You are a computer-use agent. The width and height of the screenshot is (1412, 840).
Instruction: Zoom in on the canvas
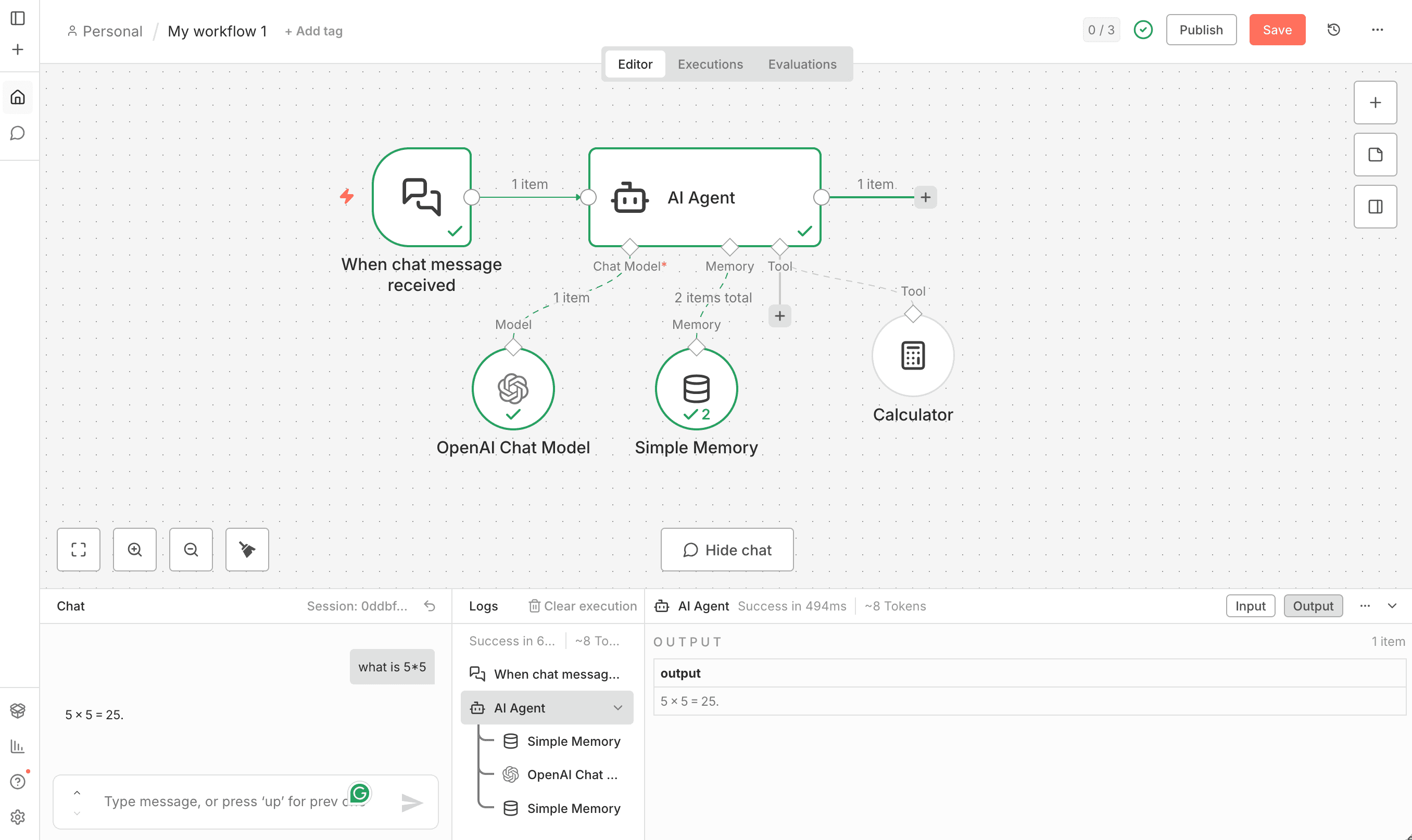click(x=135, y=549)
